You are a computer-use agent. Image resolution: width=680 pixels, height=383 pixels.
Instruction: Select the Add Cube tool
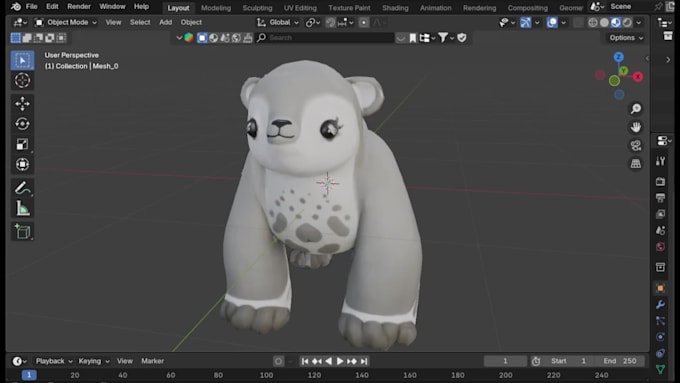click(23, 232)
